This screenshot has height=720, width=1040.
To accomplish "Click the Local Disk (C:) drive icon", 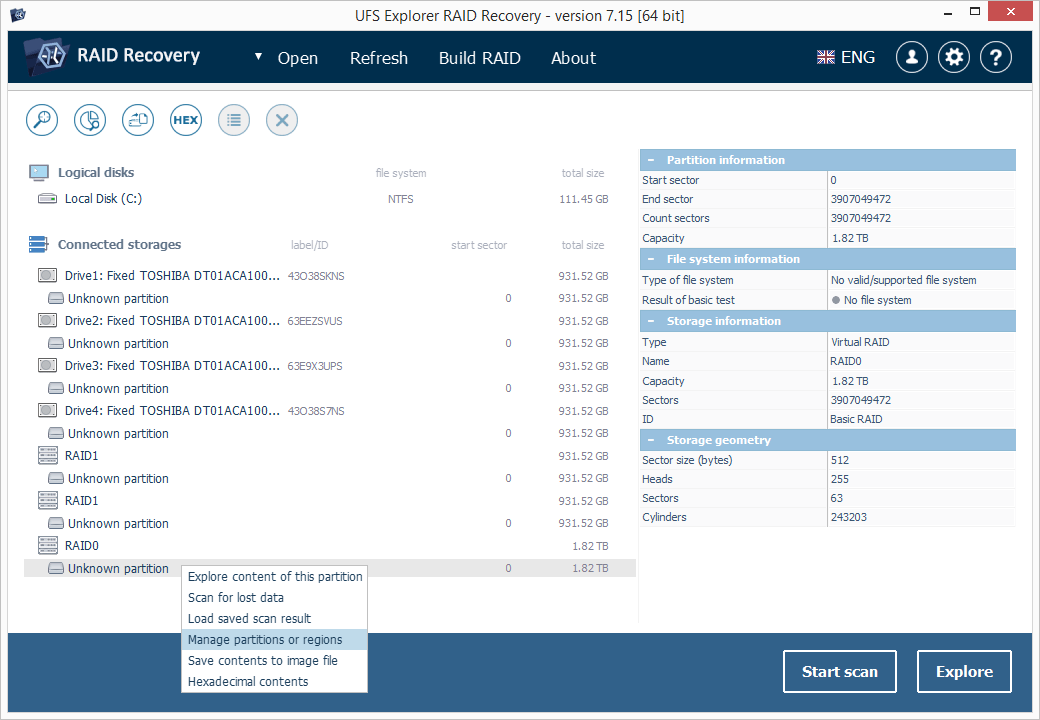I will [47, 198].
